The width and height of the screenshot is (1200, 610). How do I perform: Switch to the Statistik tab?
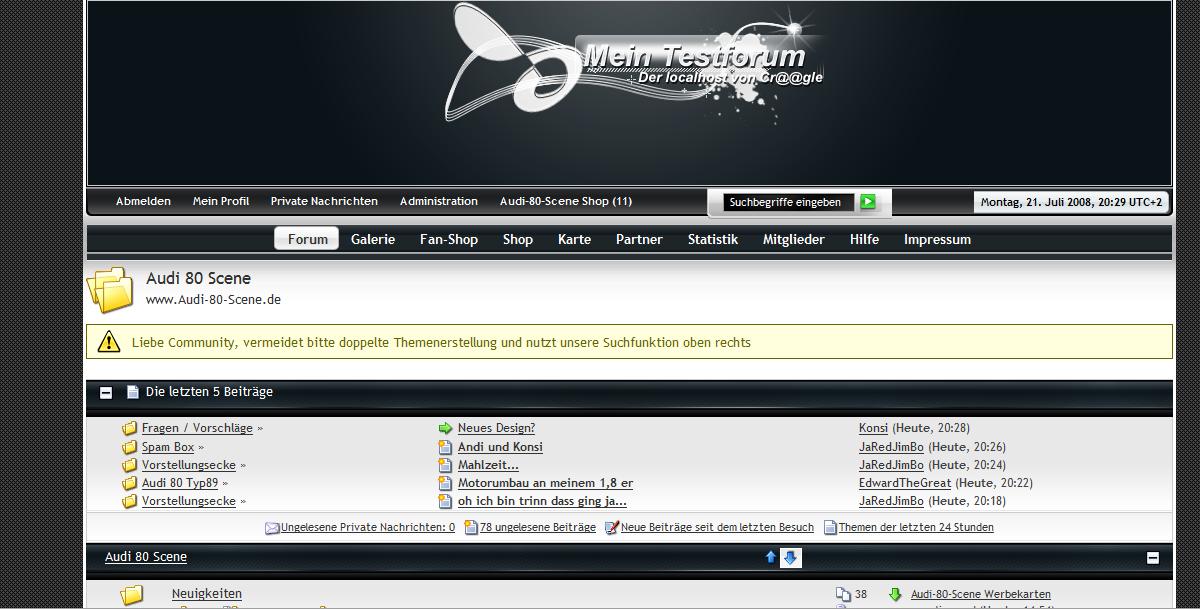coord(712,239)
